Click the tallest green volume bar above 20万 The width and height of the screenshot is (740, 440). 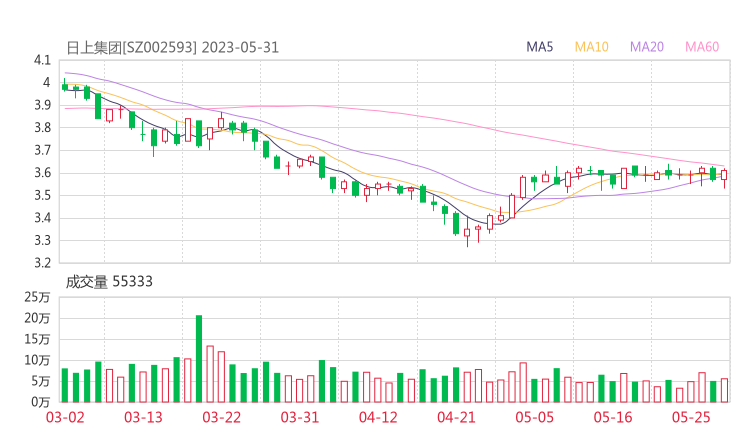(199, 359)
